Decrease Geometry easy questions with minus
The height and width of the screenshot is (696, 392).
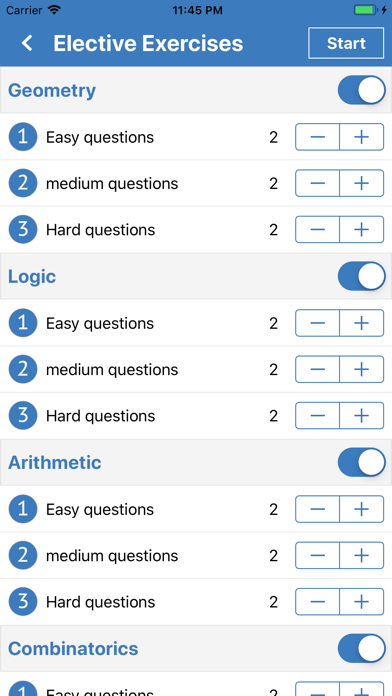click(317, 137)
